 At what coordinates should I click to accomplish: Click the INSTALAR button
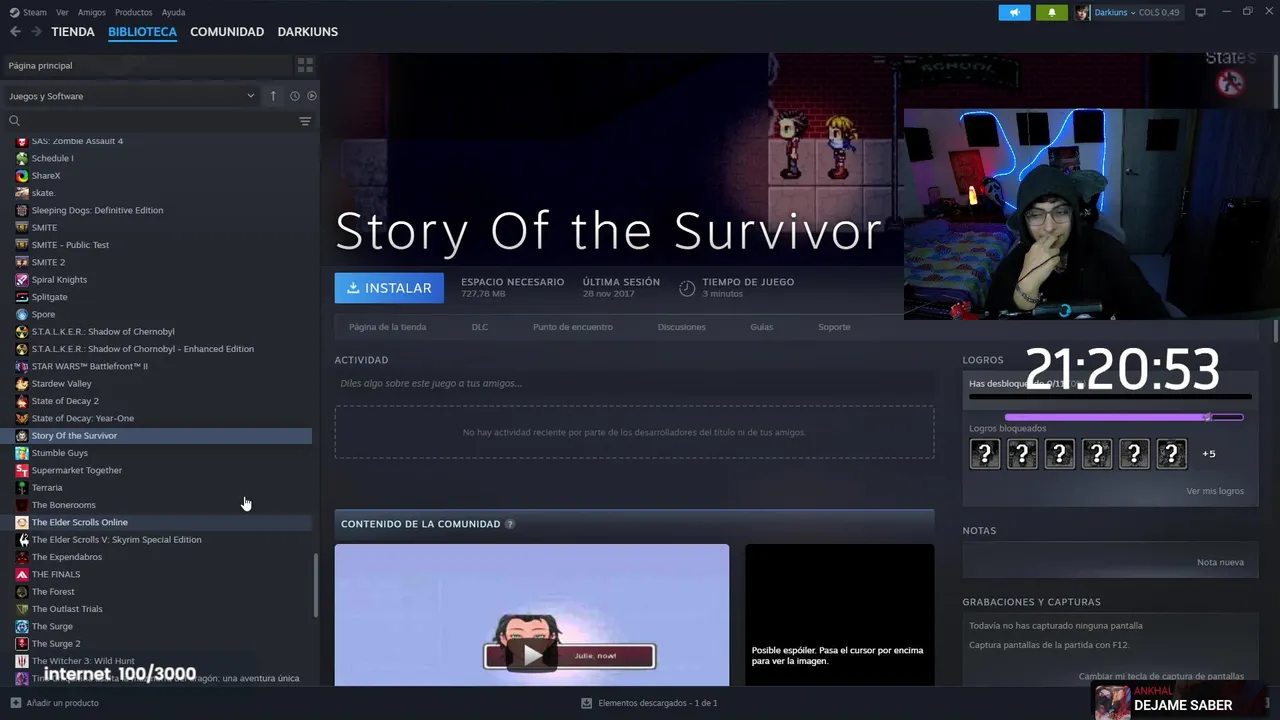click(389, 288)
